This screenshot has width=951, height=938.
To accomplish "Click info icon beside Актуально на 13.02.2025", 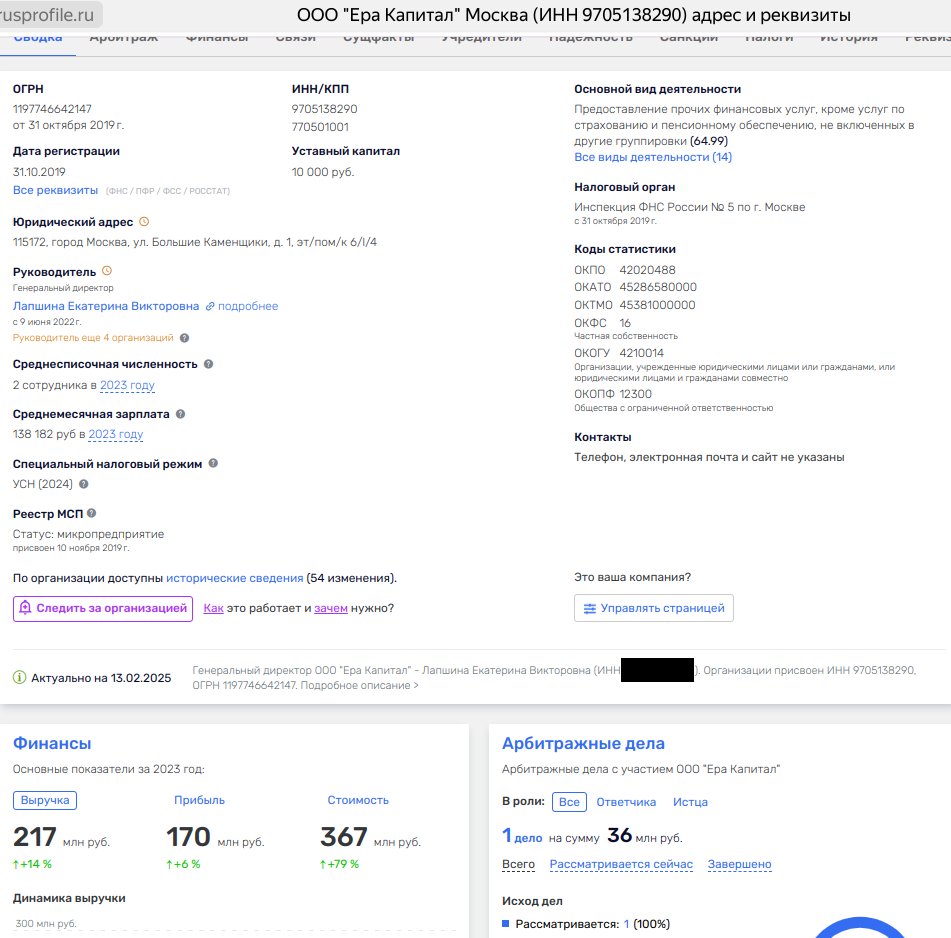I will (x=19, y=677).
